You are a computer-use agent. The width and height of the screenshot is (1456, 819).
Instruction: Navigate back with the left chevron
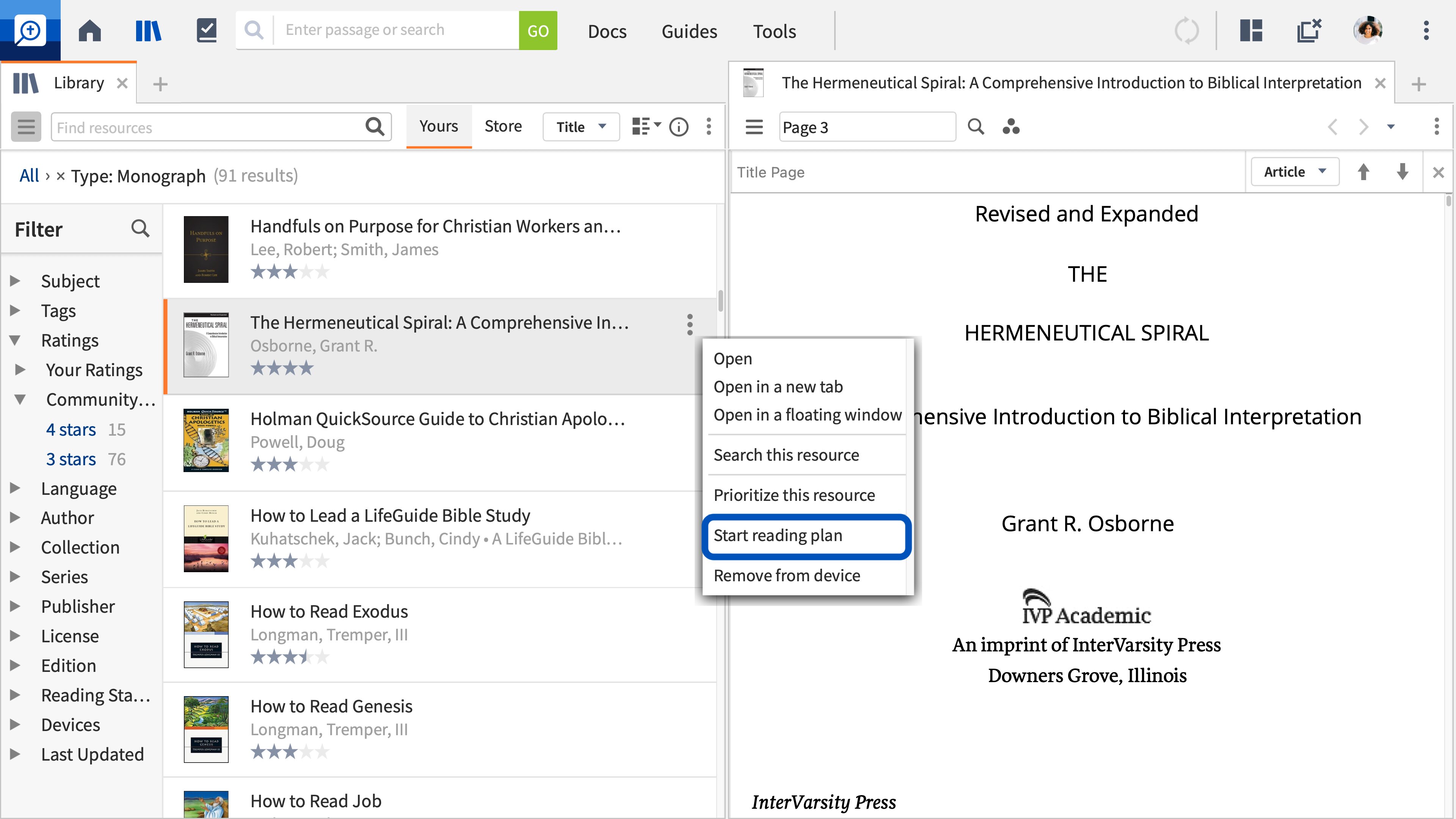coord(1332,127)
